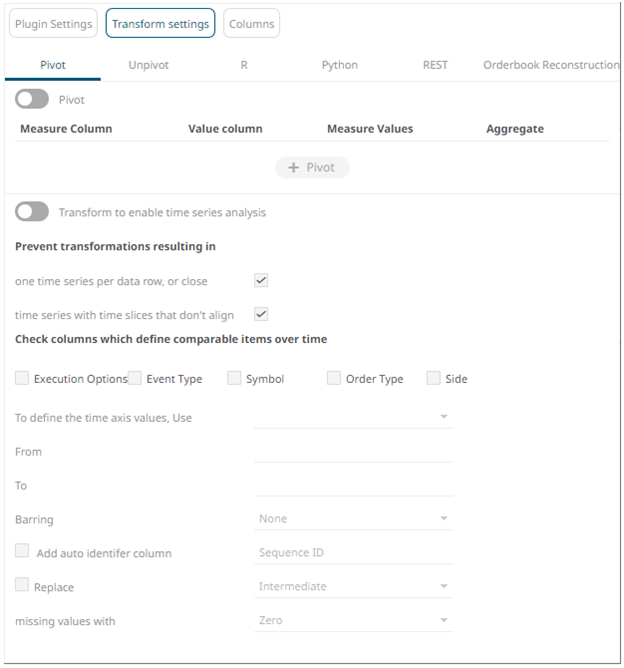The height and width of the screenshot is (668, 624).
Task: Uncheck time slices that don't align
Action: click(261, 314)
